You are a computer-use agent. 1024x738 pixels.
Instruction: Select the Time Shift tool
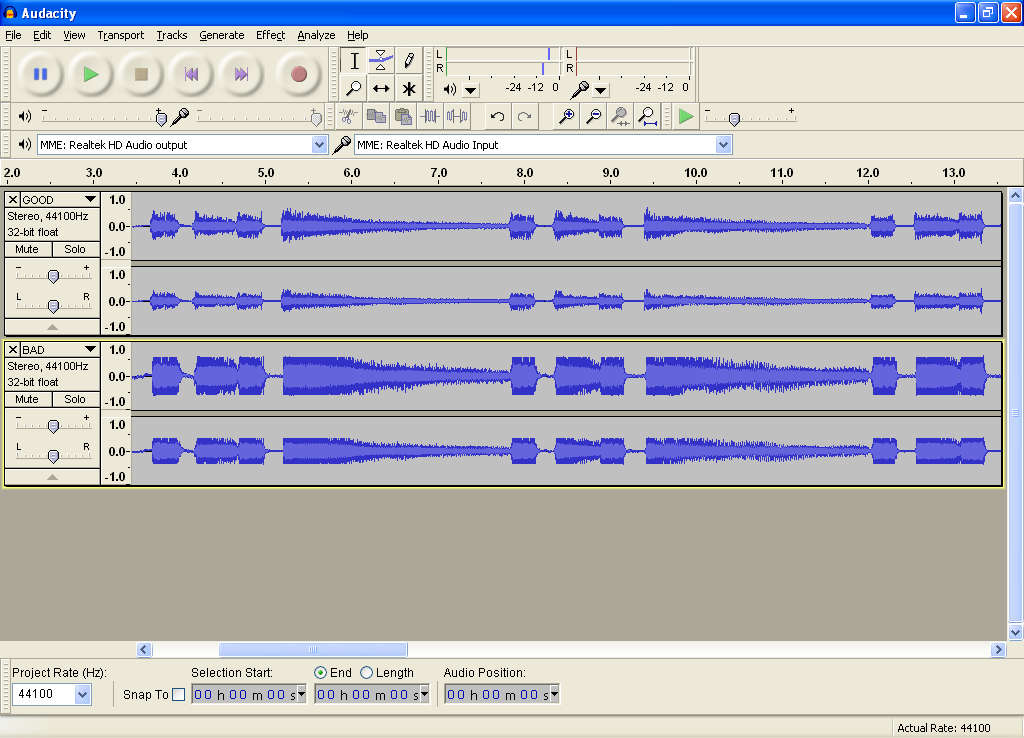[x=381, y=88]
